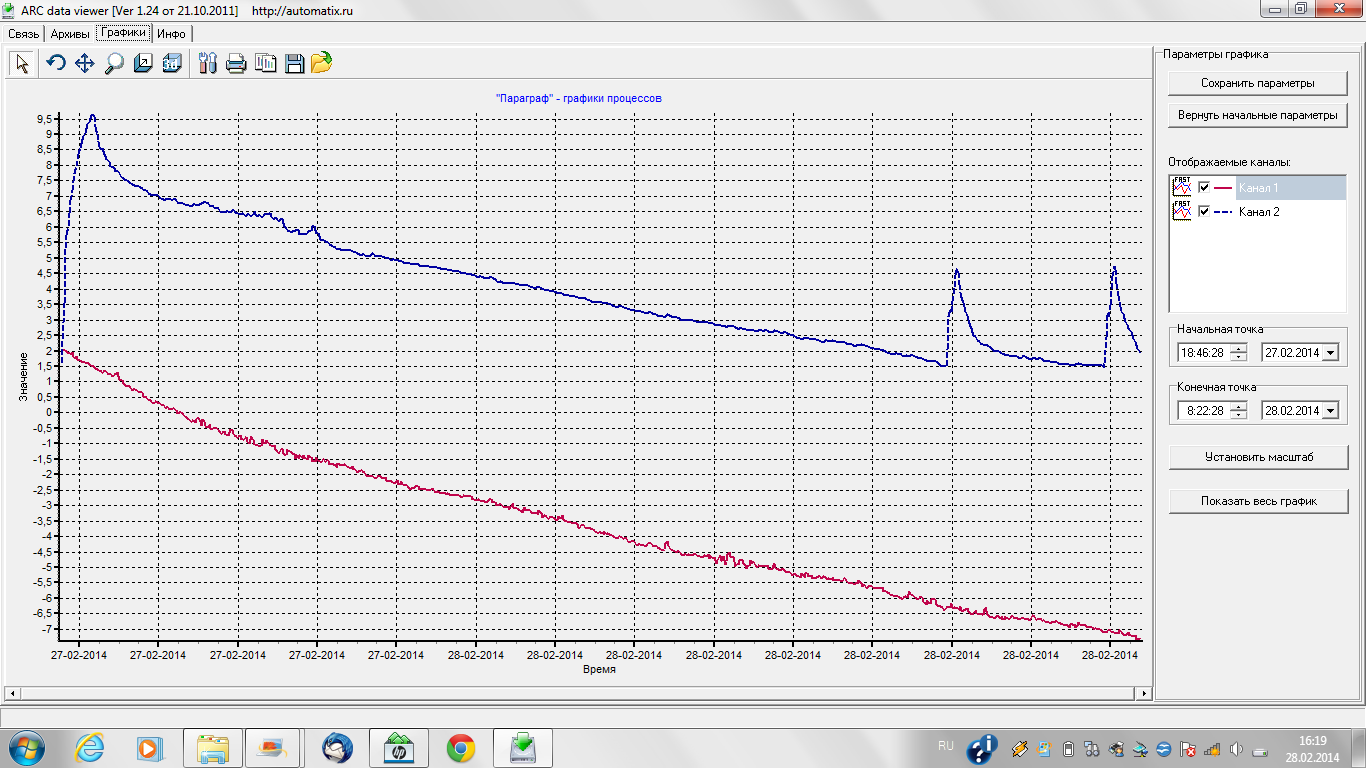Open start date 27.02.2014 dropdown

tap(1330, 353)
